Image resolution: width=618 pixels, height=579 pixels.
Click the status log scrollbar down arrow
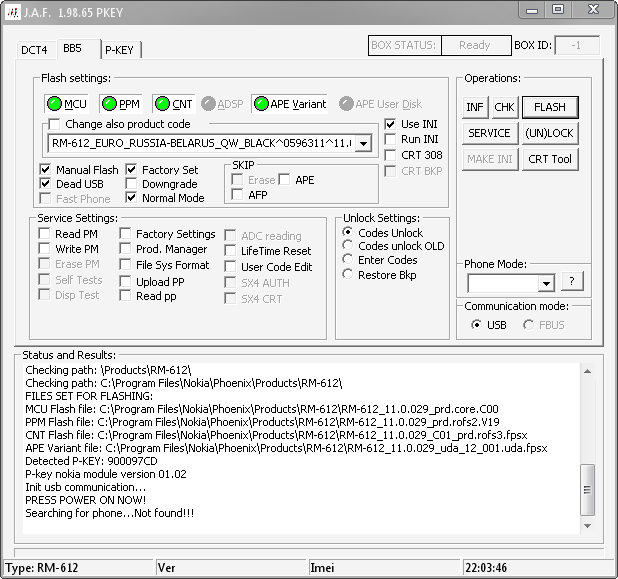pos(587,526)
